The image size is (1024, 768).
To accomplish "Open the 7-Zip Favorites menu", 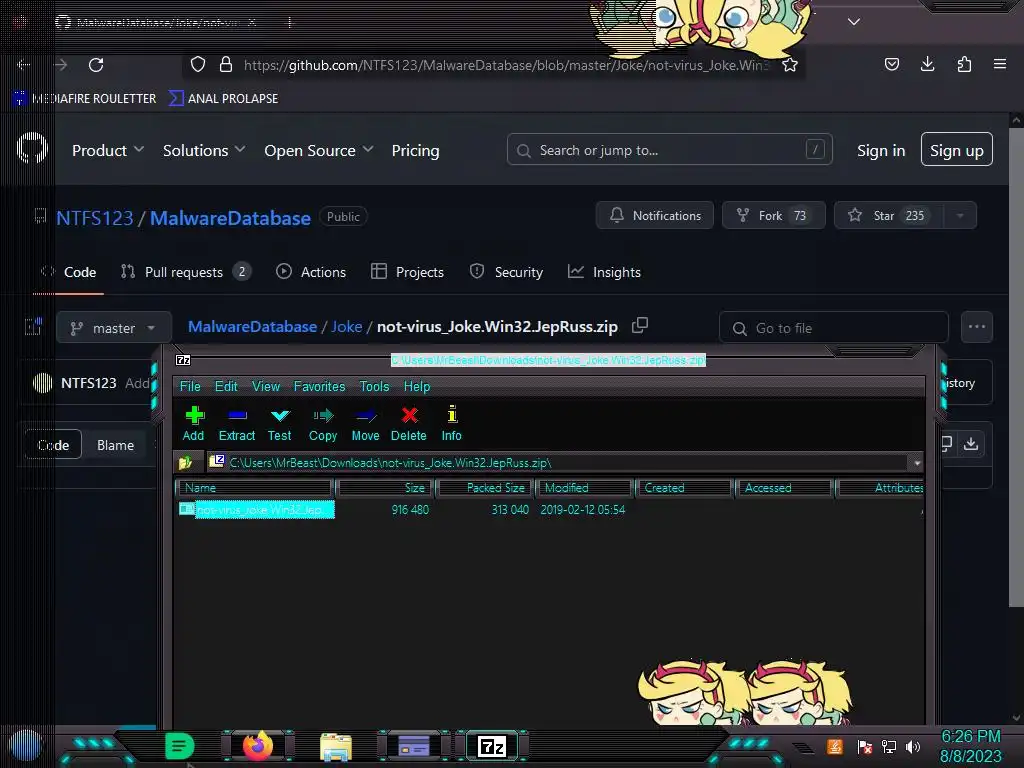I will (x=319, y=386).
